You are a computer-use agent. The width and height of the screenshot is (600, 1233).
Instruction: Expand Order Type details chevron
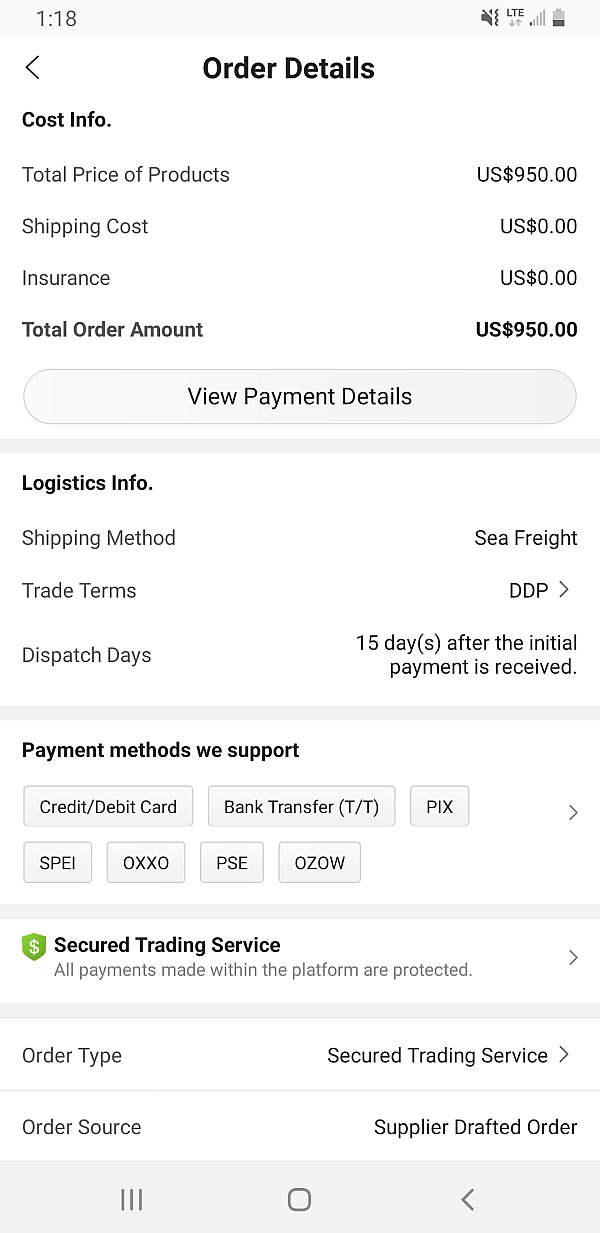[564, 1054]
